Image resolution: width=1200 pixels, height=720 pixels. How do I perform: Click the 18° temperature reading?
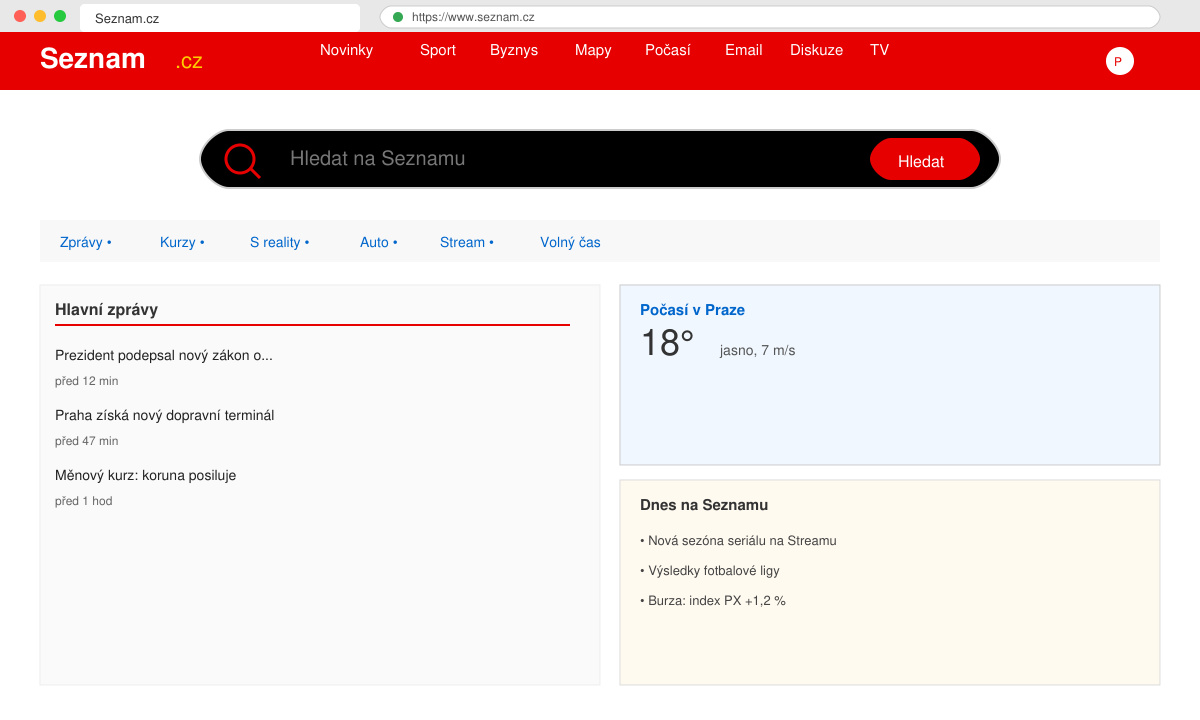667,343
